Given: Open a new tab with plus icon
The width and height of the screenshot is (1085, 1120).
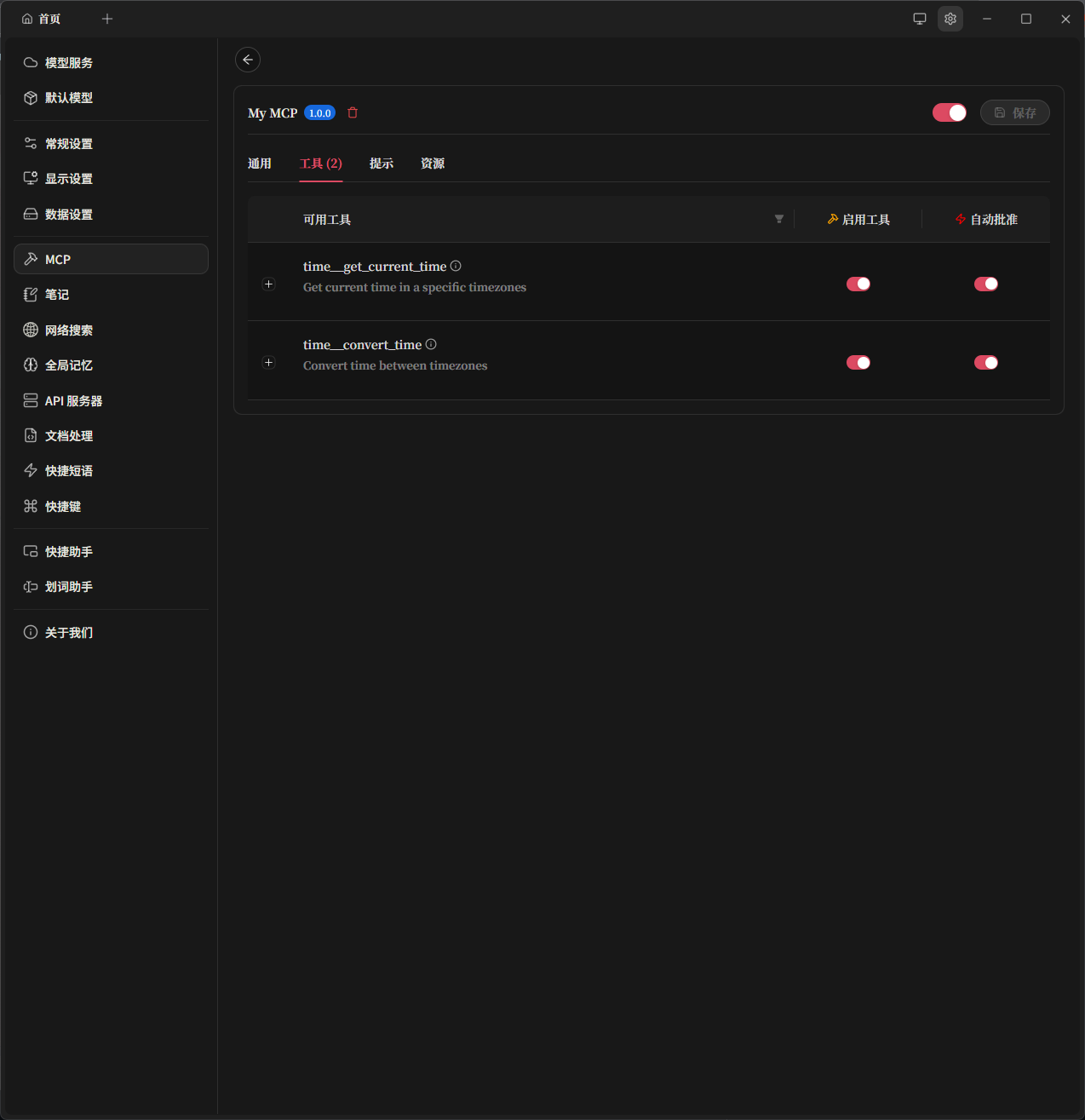Looking at the screenshot, I should pyautogui.click(x=107, y=19).
